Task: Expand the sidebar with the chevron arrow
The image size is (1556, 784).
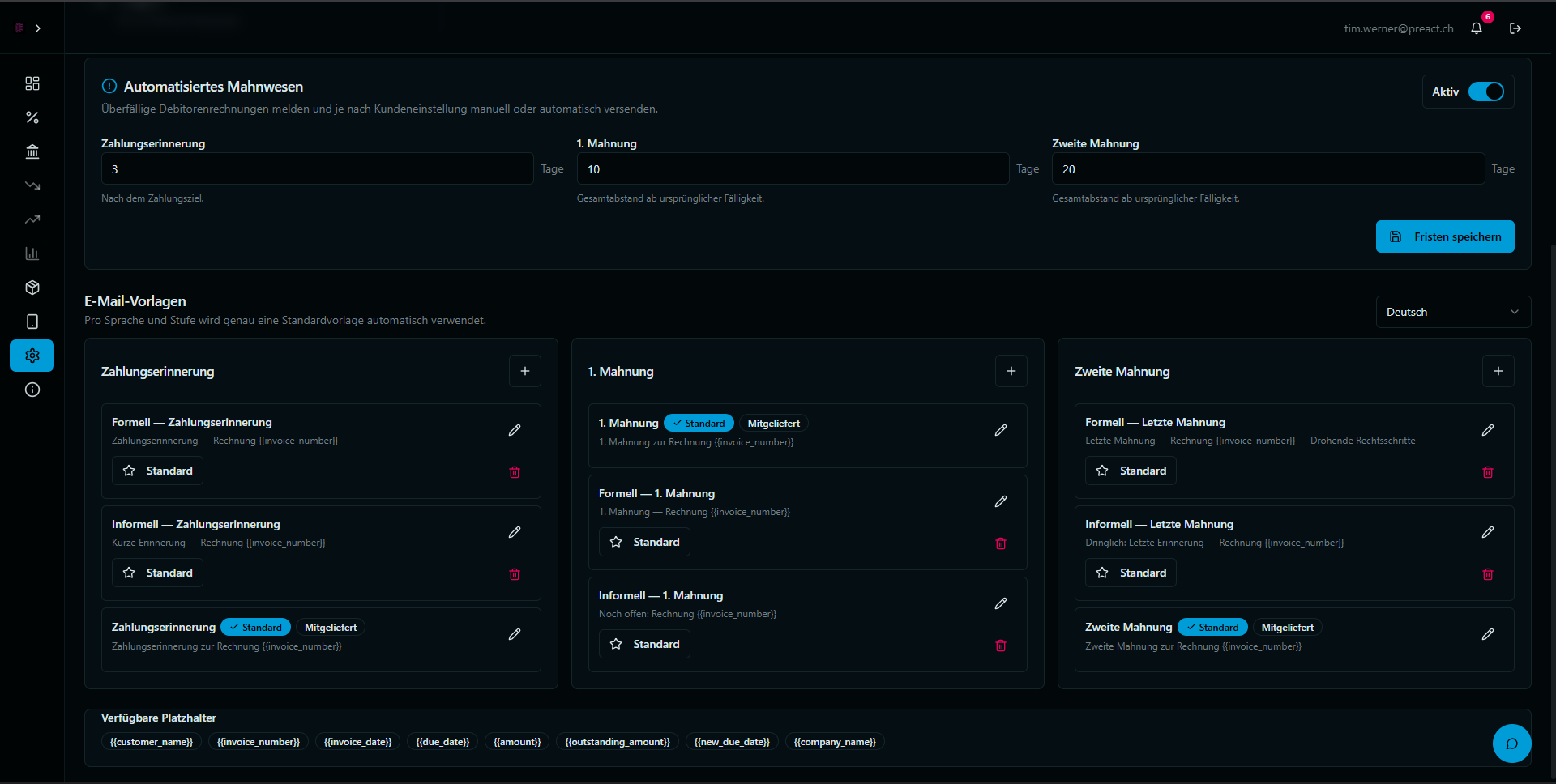Action: 38,28
